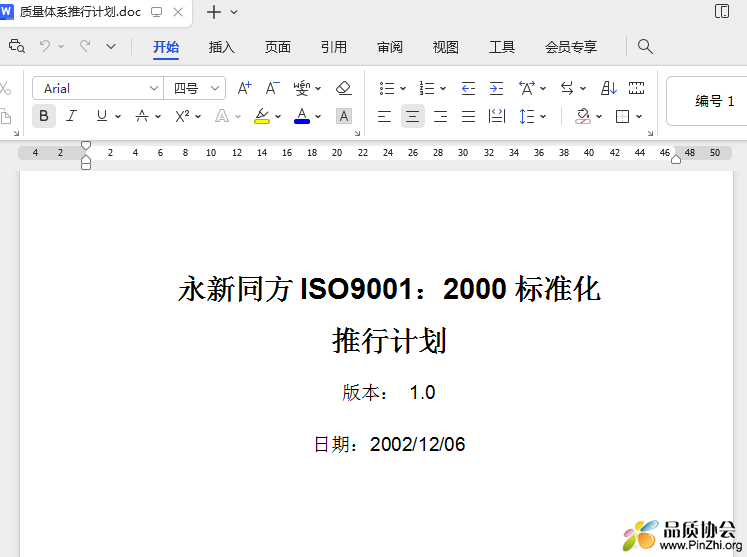Click the Chinese layout (A with arrows) icon
Screen dimensions: 747x557
(527, 88)
